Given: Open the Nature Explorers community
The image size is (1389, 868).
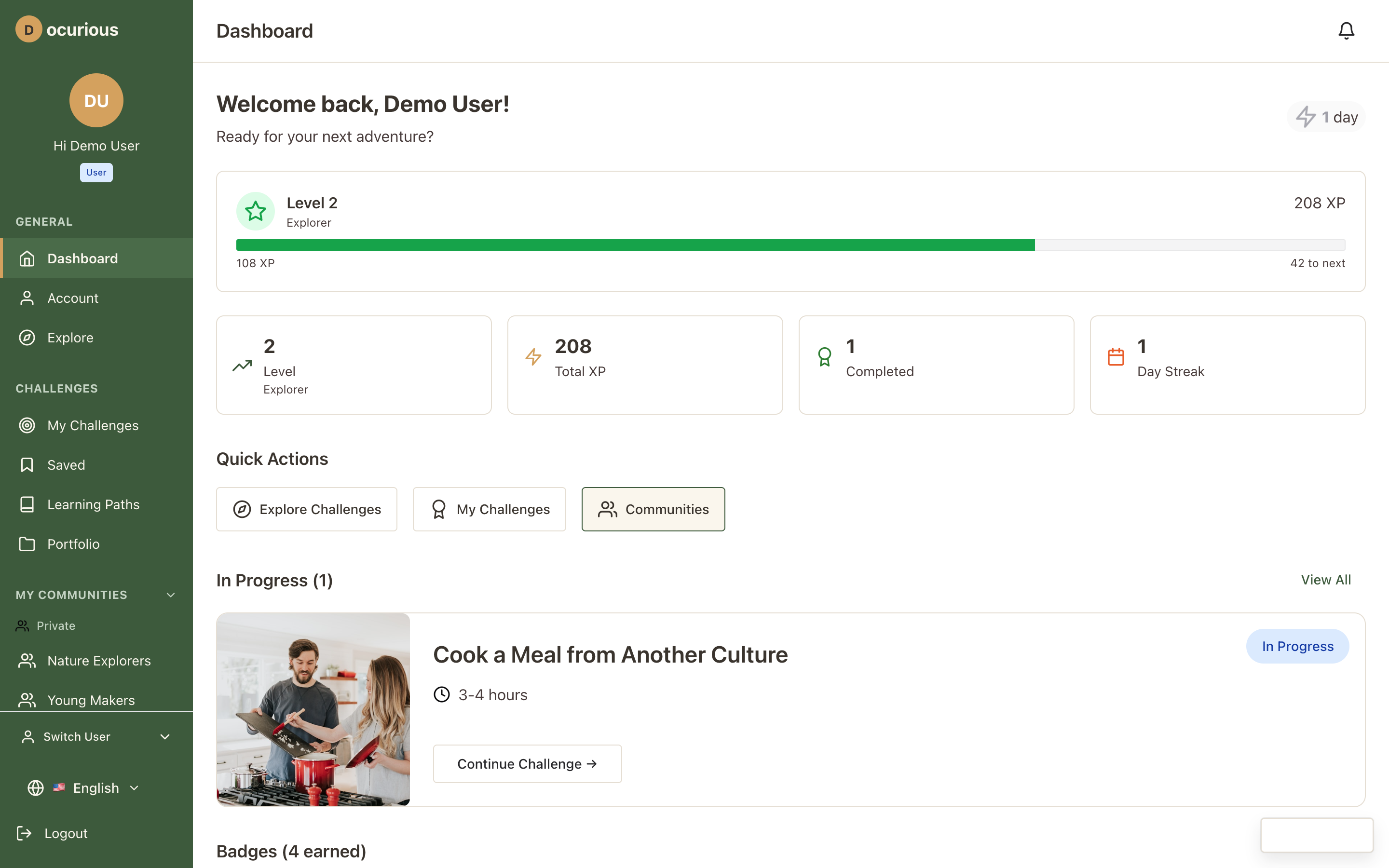Looking at the screenshot, I should [x=99, y=661].
